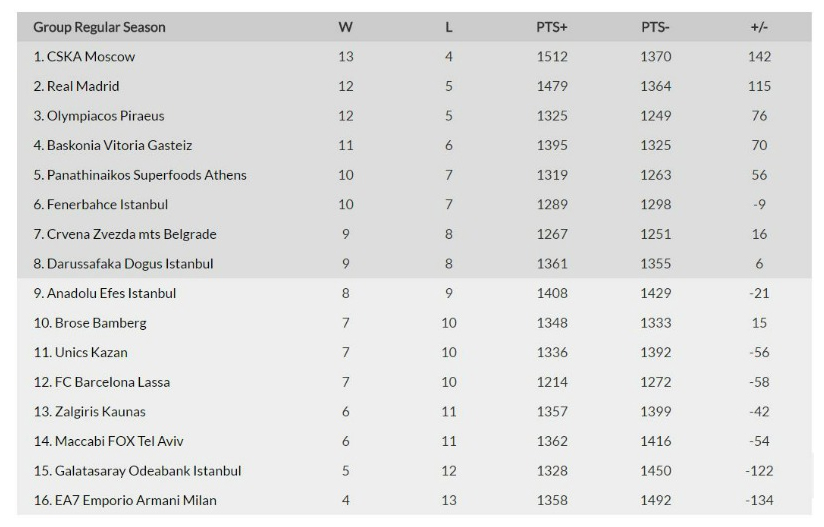Sort standings by PTS+ column header

551,27
